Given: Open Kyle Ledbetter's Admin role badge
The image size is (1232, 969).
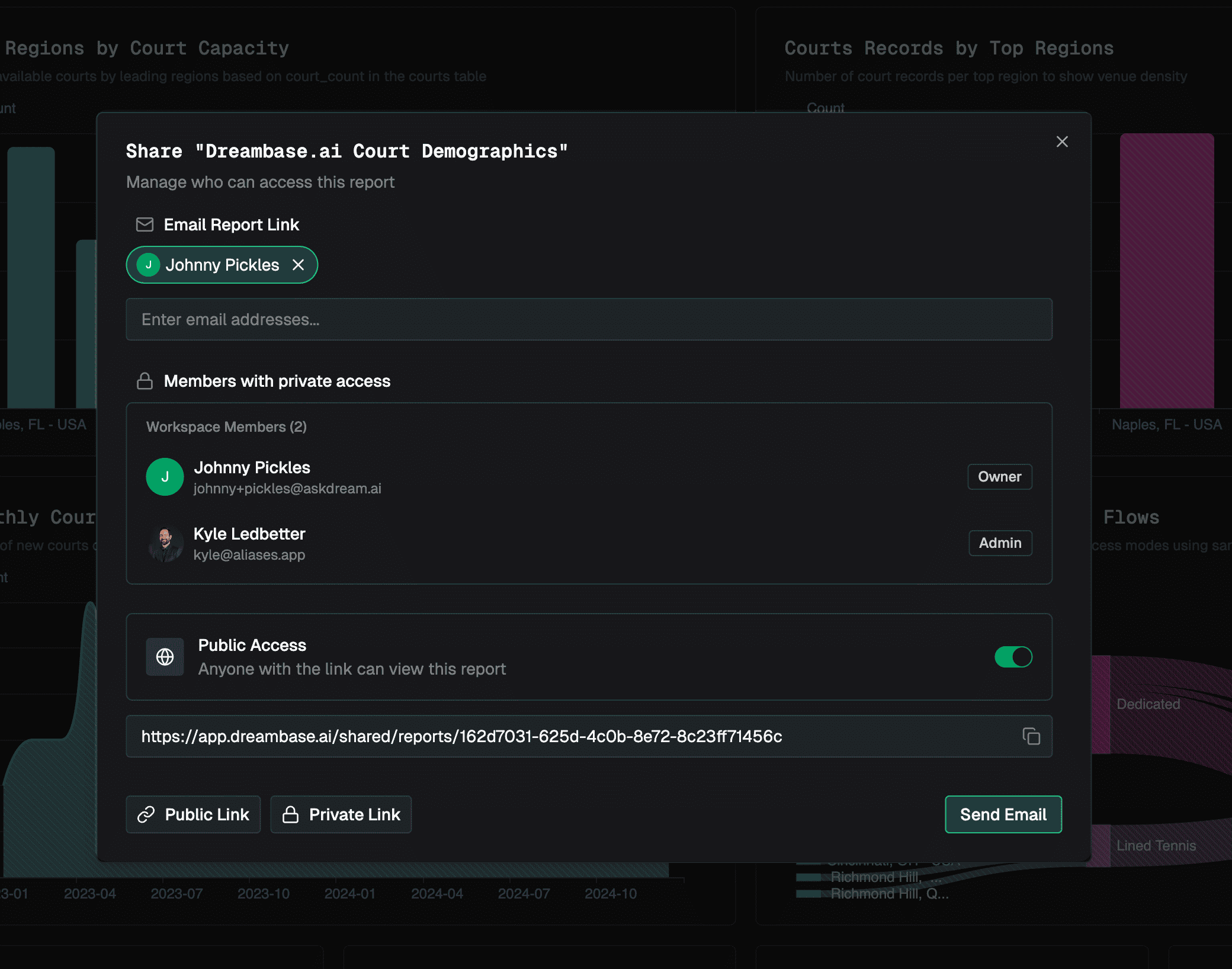Looking at the screenshot, I should click(1000, 543).
